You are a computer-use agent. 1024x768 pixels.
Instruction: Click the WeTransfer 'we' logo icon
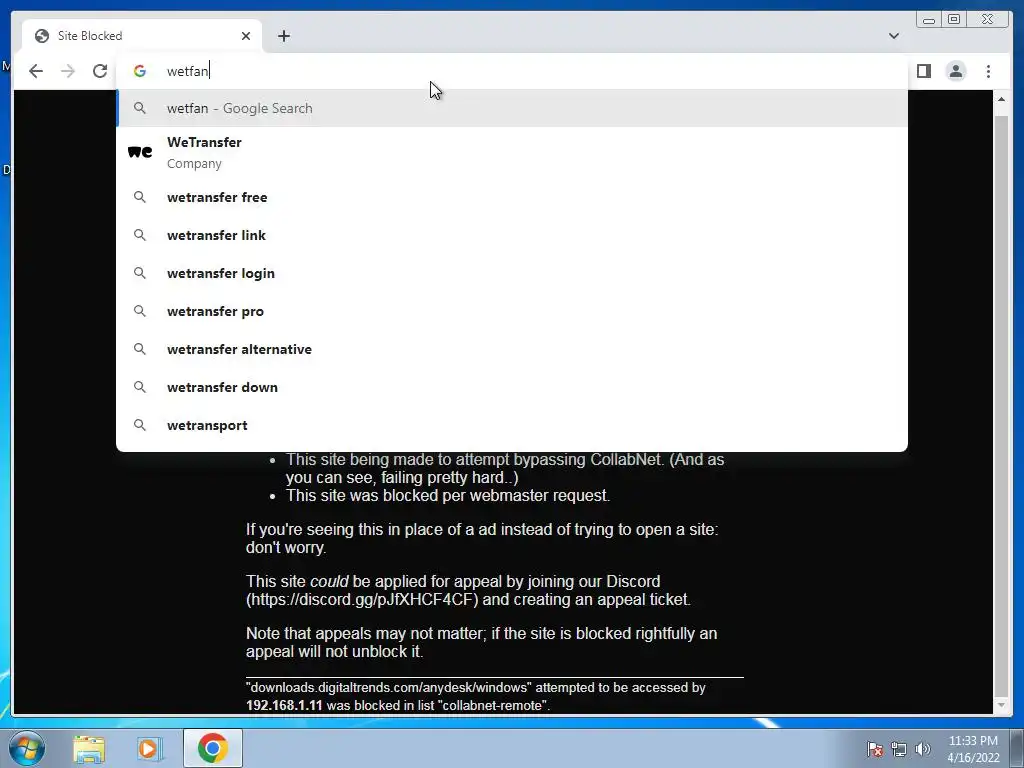[140, 152]
